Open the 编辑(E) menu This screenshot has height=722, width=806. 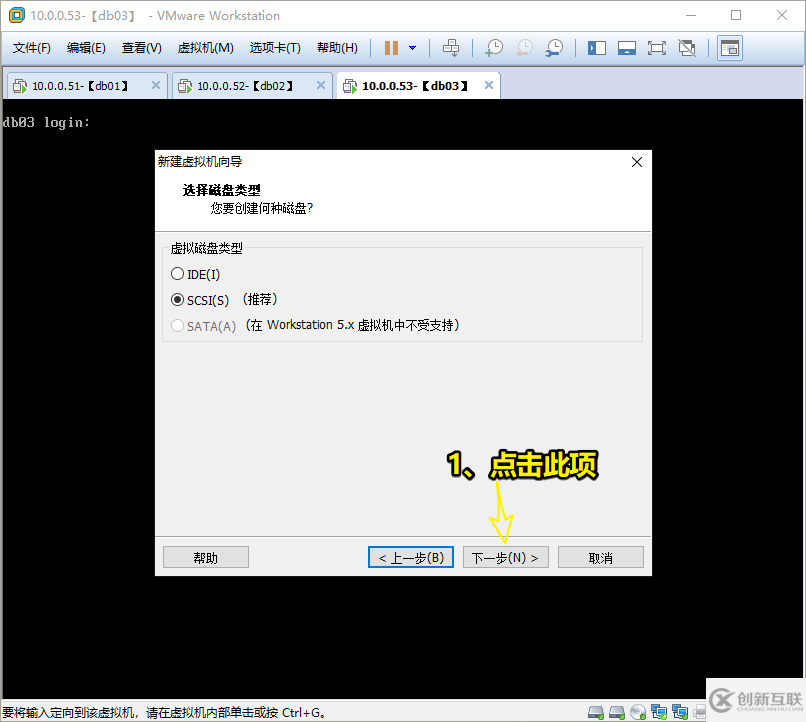86,48
